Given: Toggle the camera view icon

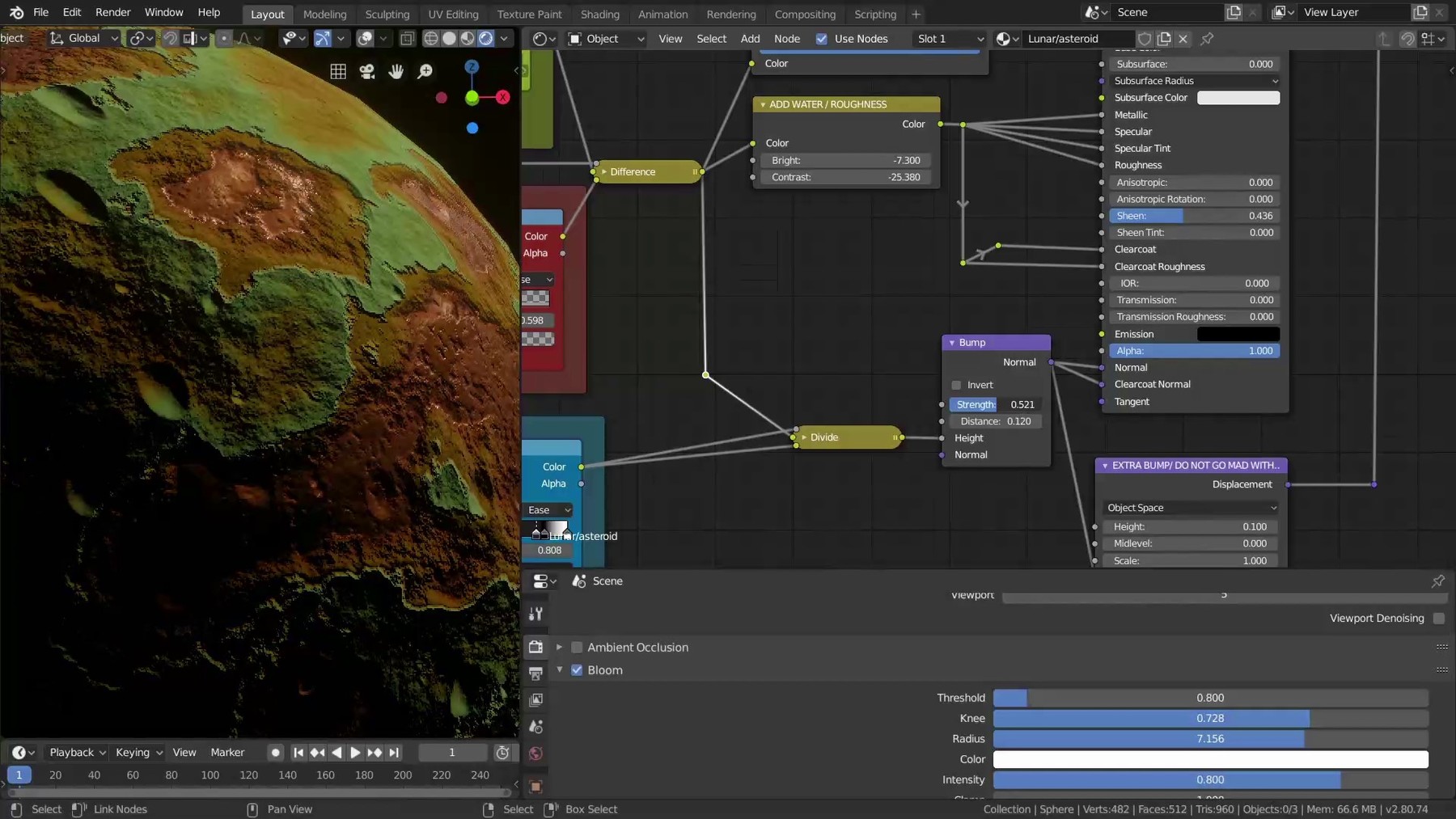Looking at the screenshot, I should (366, 71).
